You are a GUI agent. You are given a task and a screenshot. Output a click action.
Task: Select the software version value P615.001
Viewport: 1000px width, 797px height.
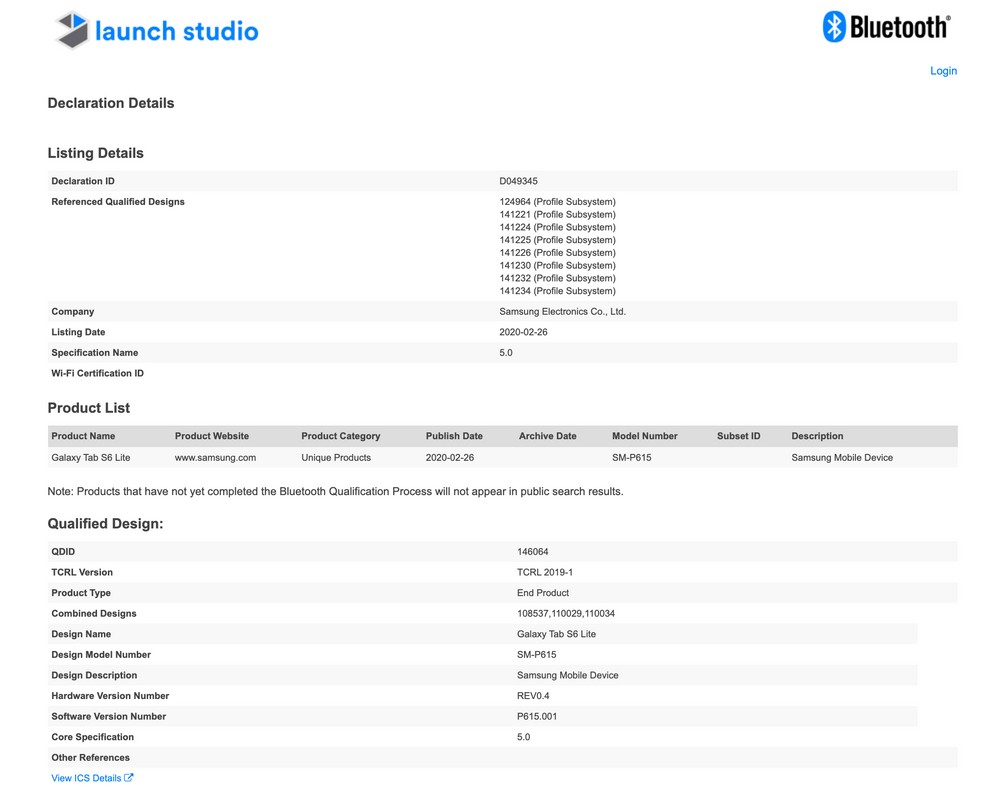click(537, 717)
